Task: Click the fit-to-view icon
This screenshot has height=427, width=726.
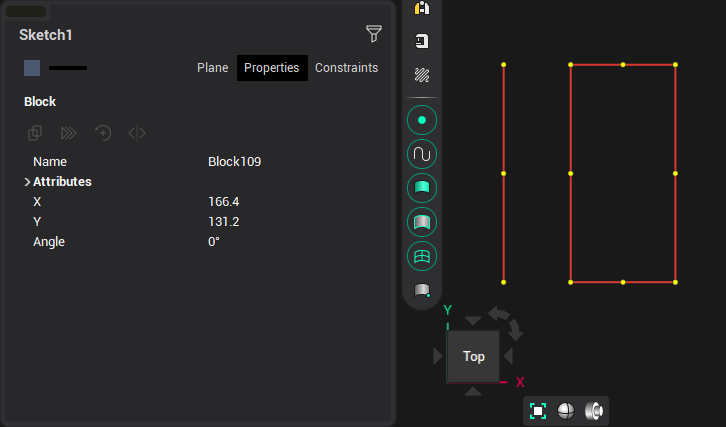Action: [538, 411]
